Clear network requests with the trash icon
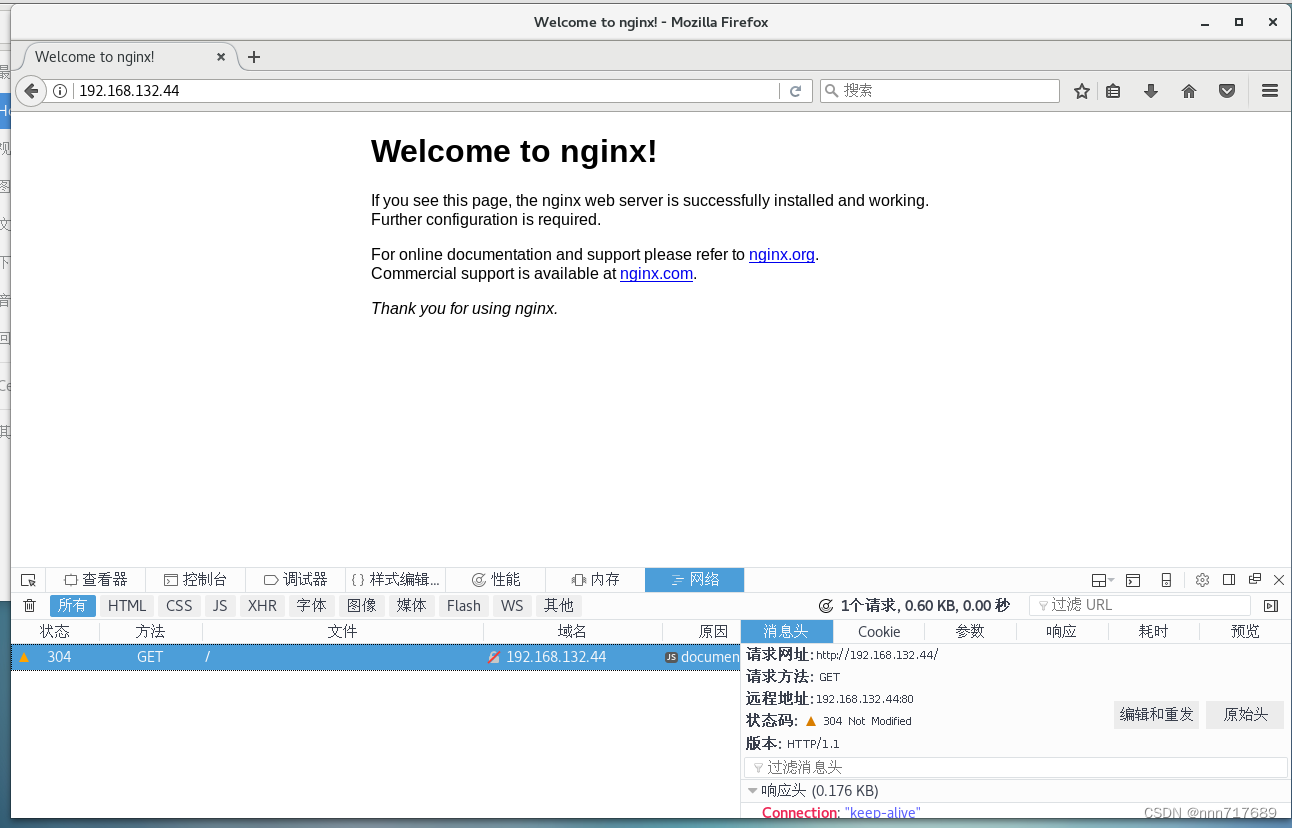 pyautogui.click(x=29, y=606)
